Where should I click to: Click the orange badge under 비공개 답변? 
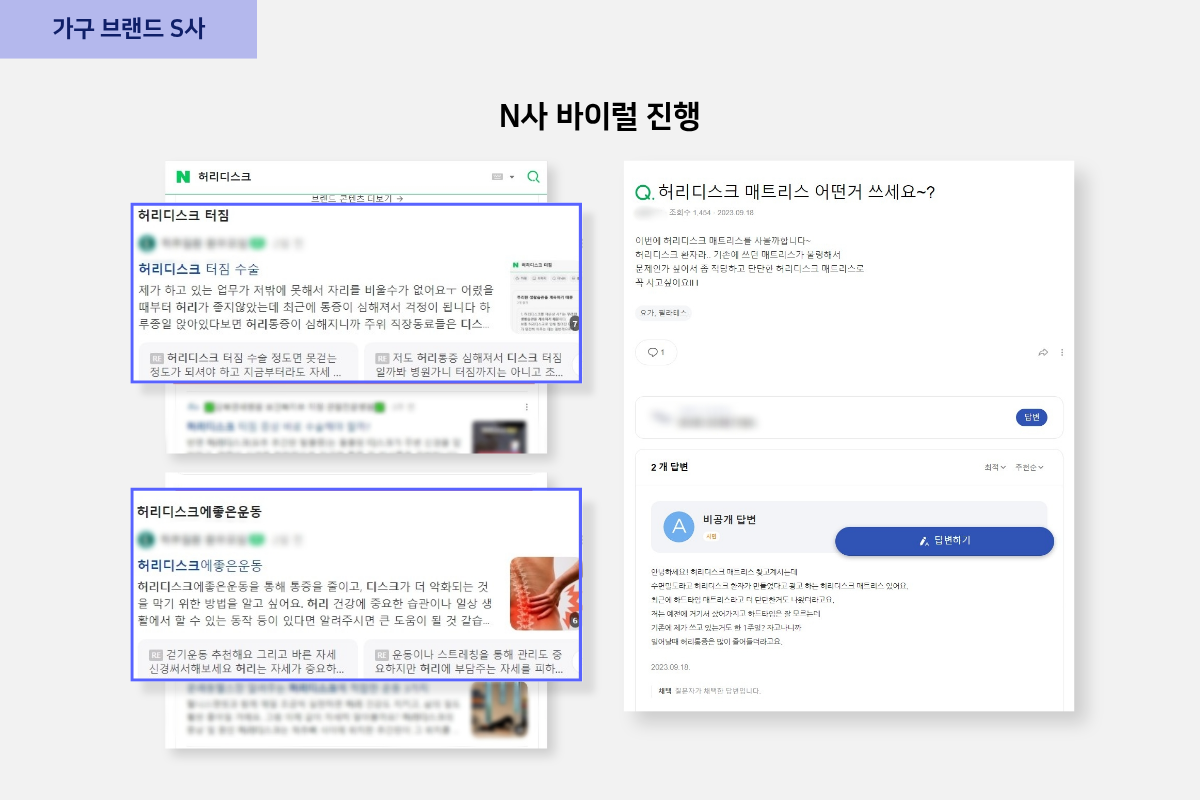pos(712,536)
